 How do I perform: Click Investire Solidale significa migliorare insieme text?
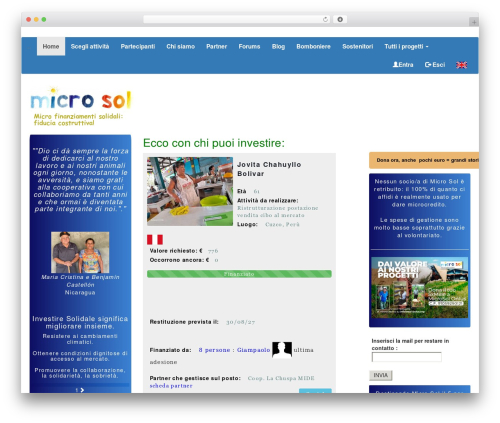[80, 322]
